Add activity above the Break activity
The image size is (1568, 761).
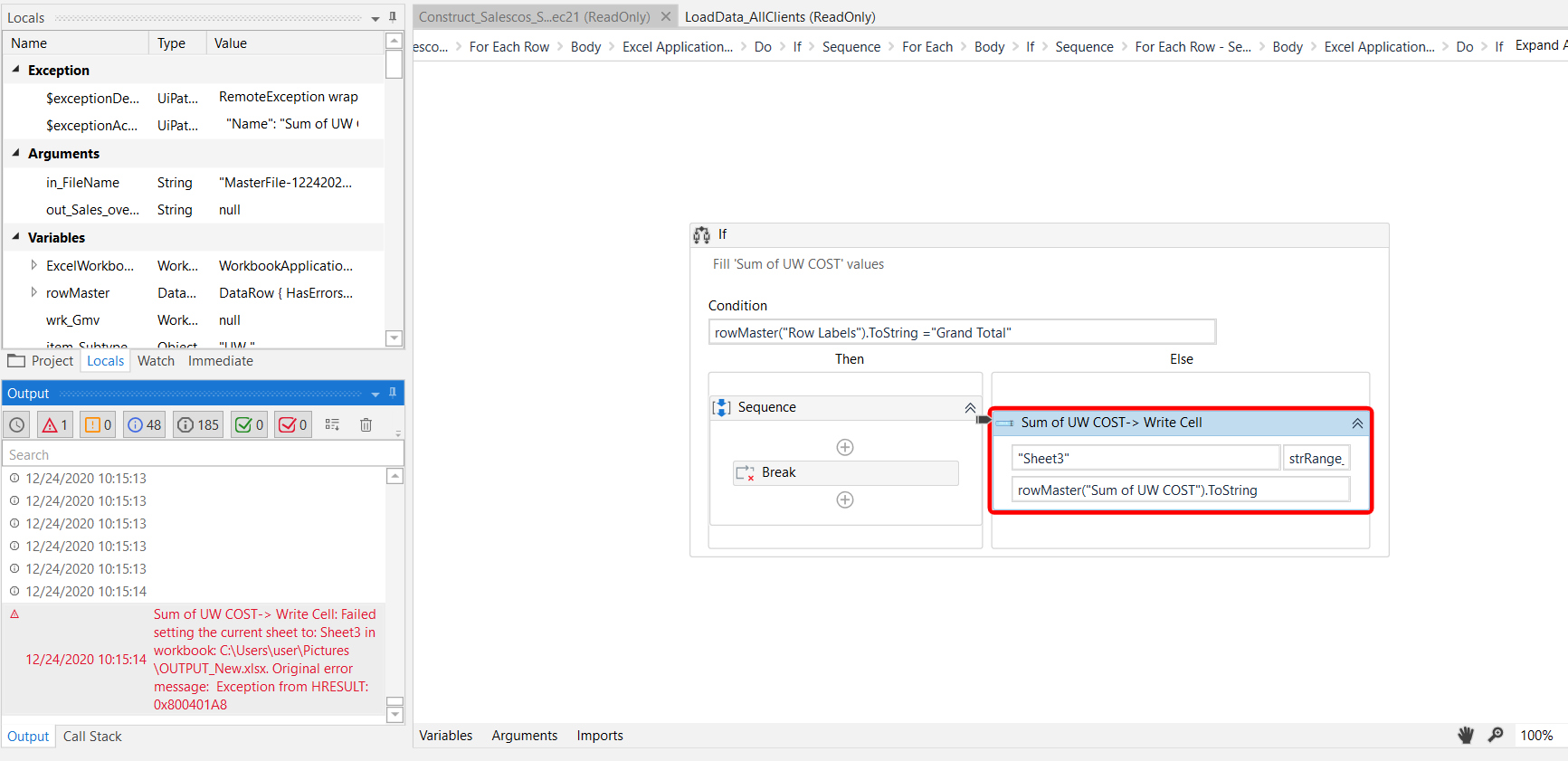[x=845, y=447]
